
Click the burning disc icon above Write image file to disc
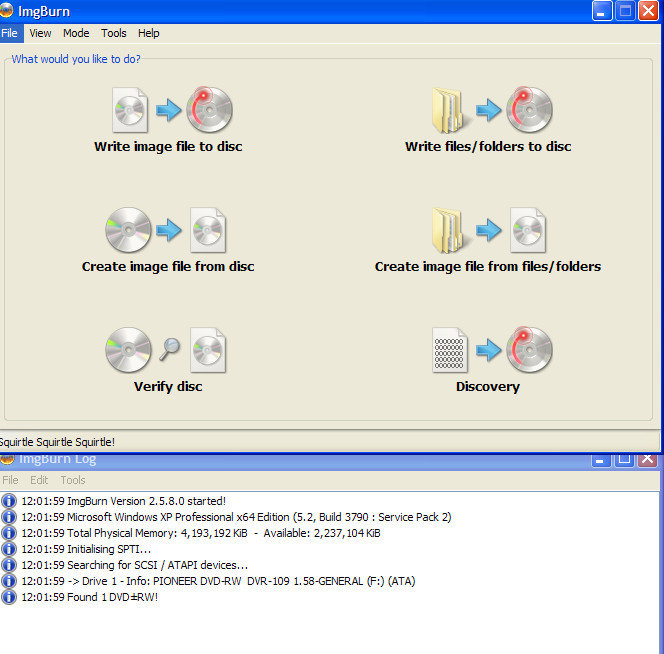pos(209,109)
